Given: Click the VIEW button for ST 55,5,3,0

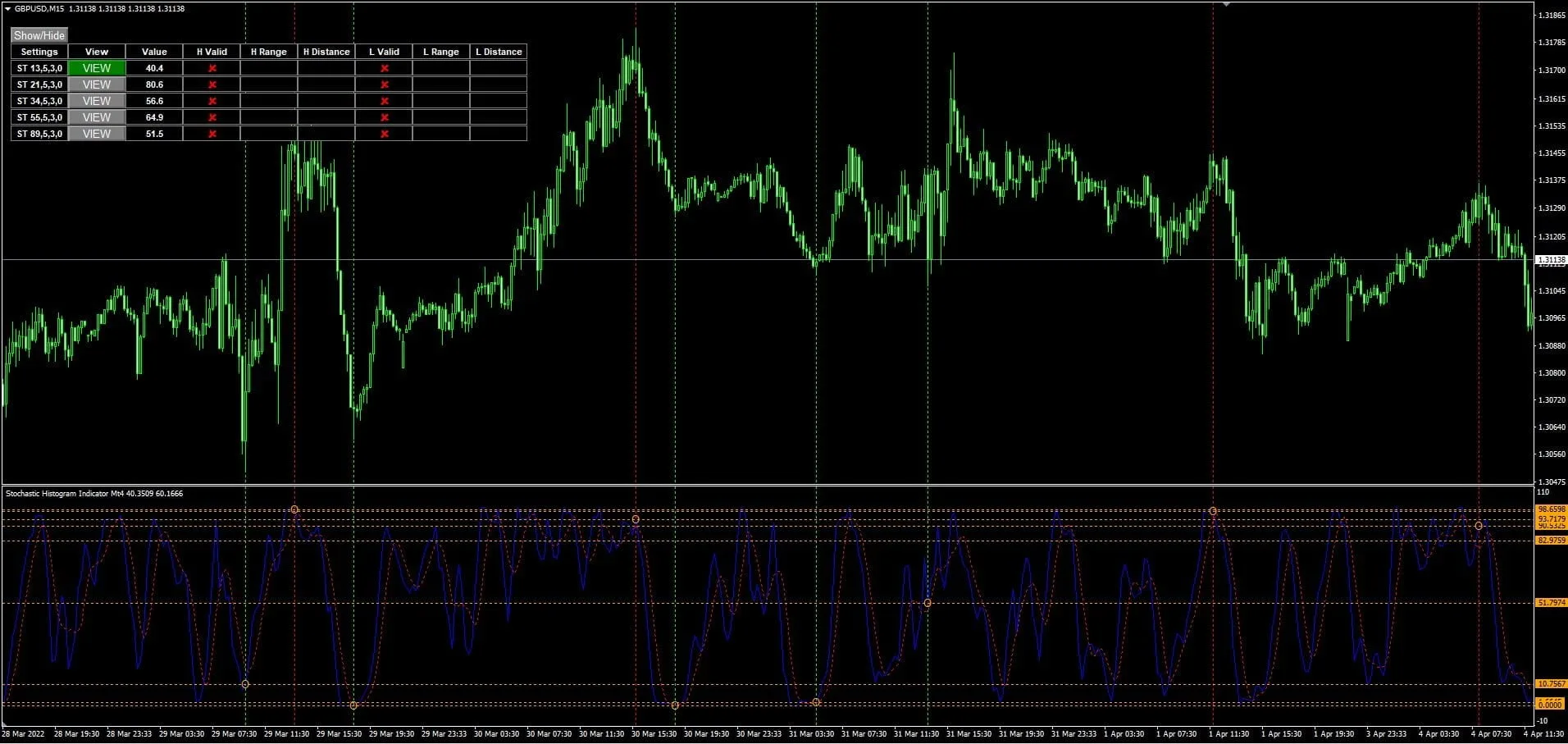Looking at the screenshot, I should coord(96,117).
